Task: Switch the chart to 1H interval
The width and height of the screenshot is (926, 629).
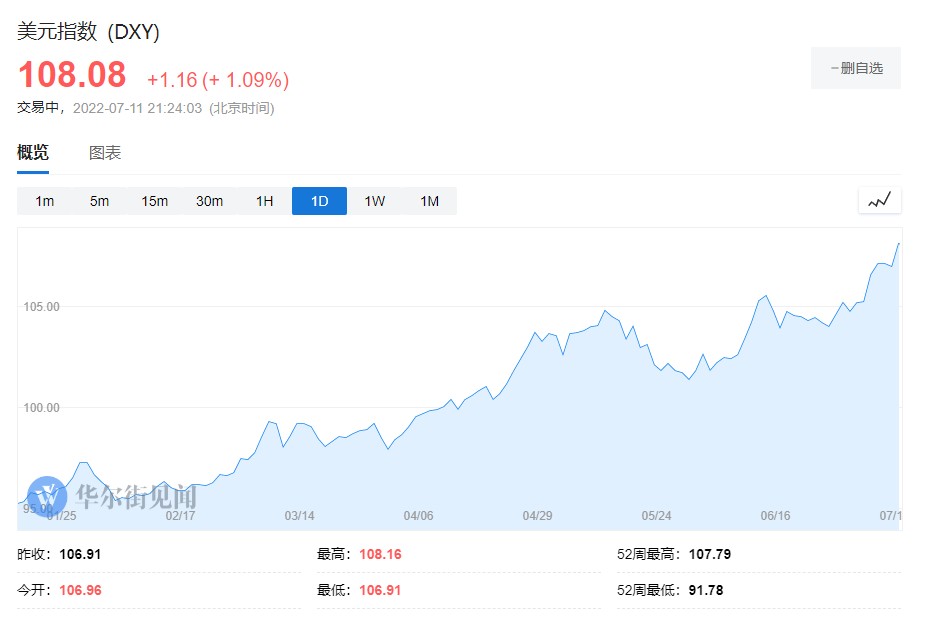Action: (x=264, y=201)
